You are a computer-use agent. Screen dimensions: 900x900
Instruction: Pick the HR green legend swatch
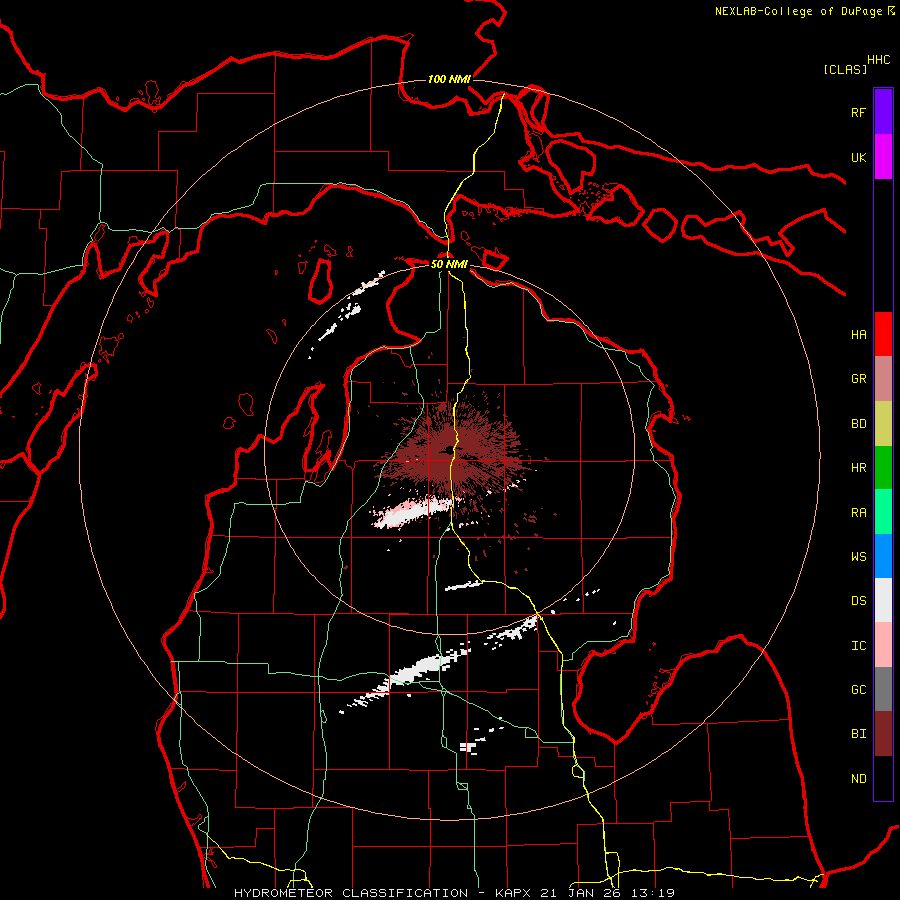coord(883,467)
